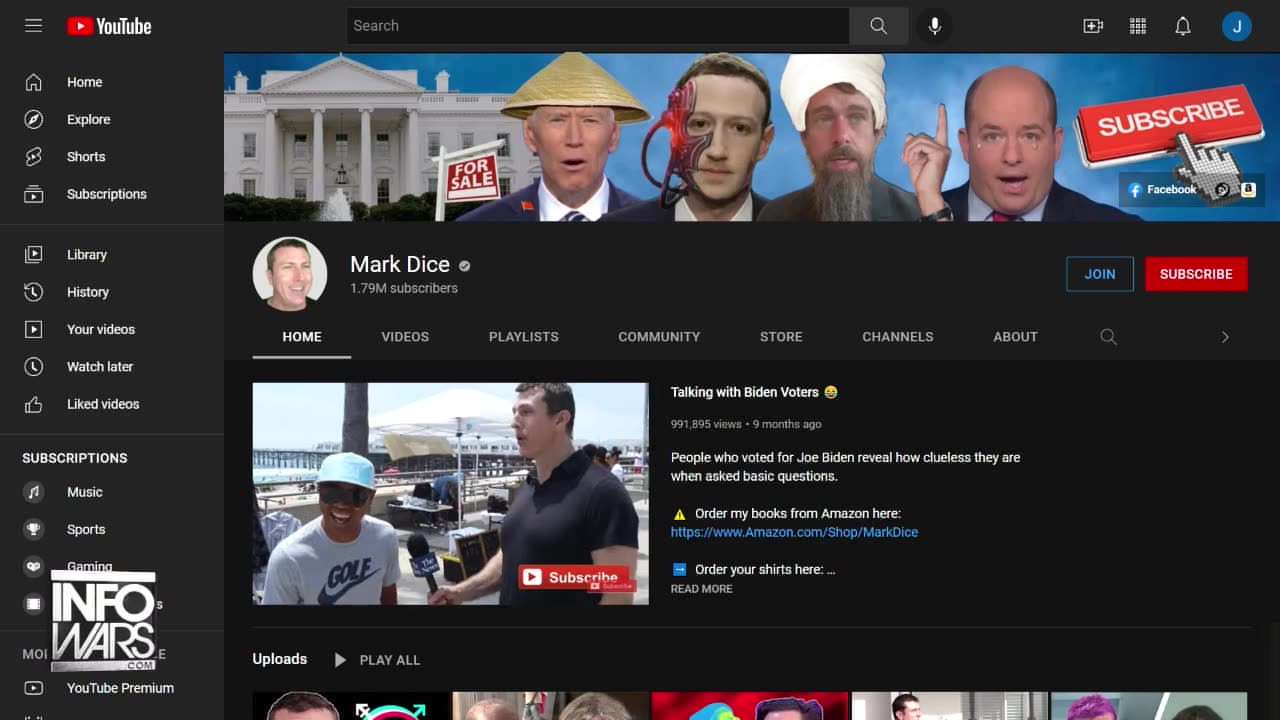Image resolution: width=1280 pixels, height=720 pixels.
Task: Open the Channels tab
Action: click(x=898, y=337)
